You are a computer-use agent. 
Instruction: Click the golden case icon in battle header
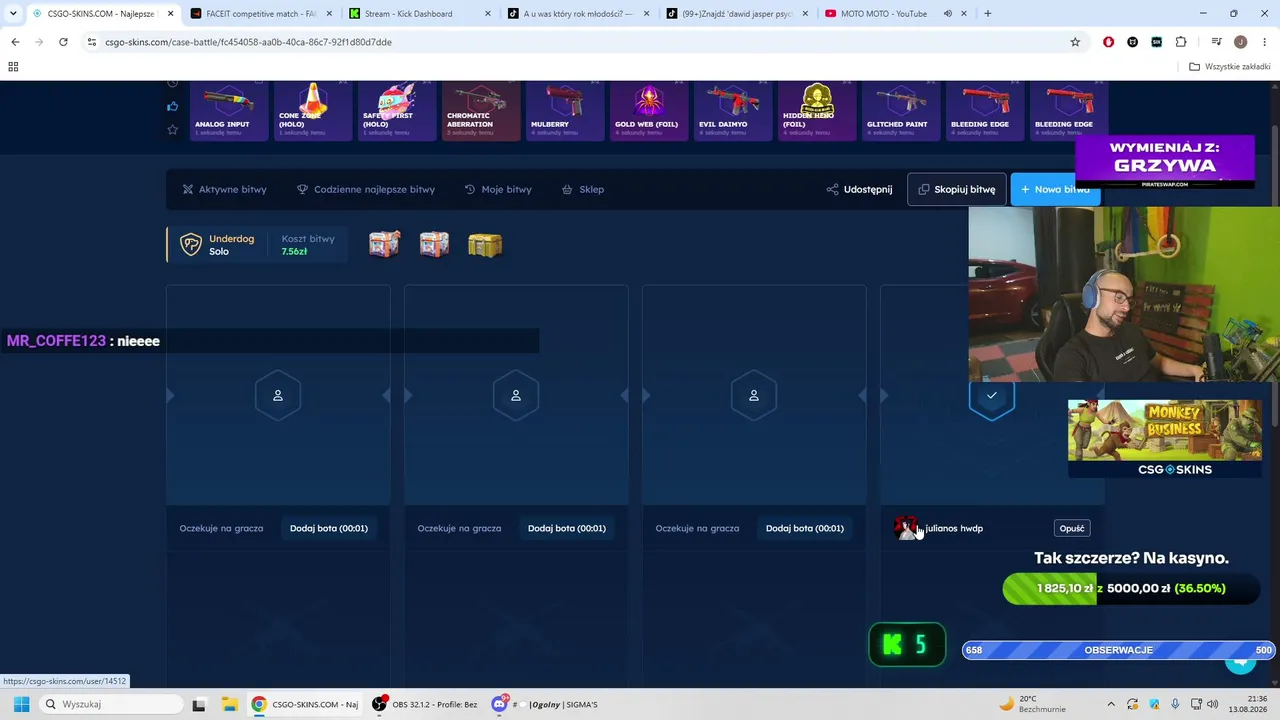coord(485,245)
